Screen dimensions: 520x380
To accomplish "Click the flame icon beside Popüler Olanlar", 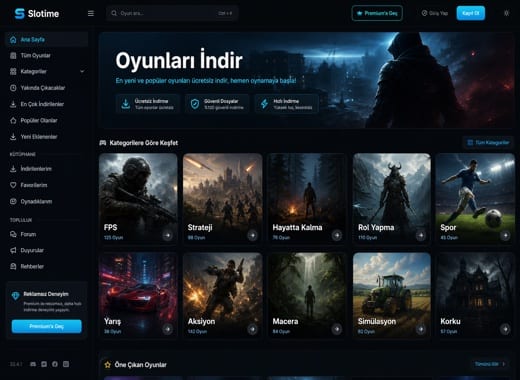I will click(x=13, y=121).
